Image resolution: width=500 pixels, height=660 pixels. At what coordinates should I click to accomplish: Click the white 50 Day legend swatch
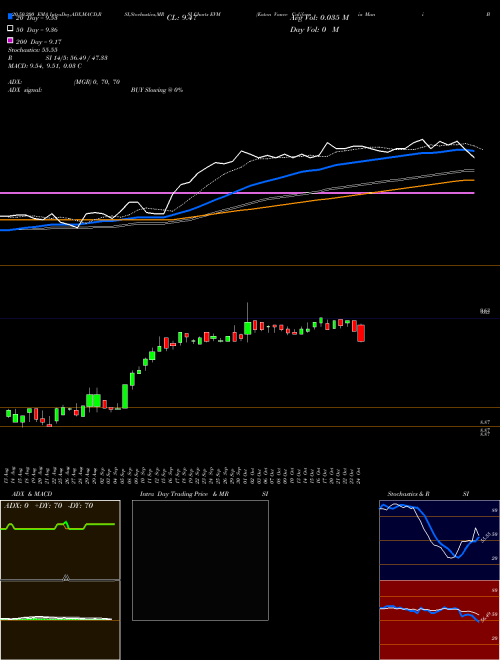pos(10,28)
